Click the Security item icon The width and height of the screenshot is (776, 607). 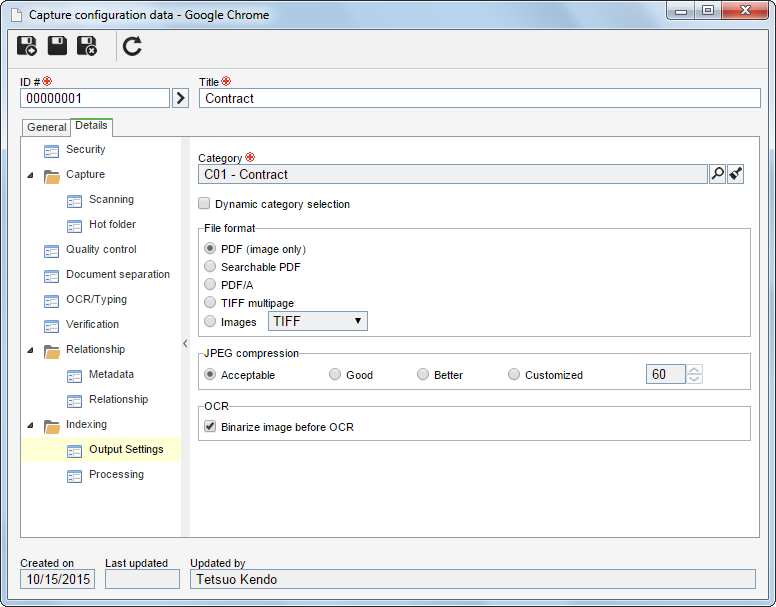tap(51, 151)
